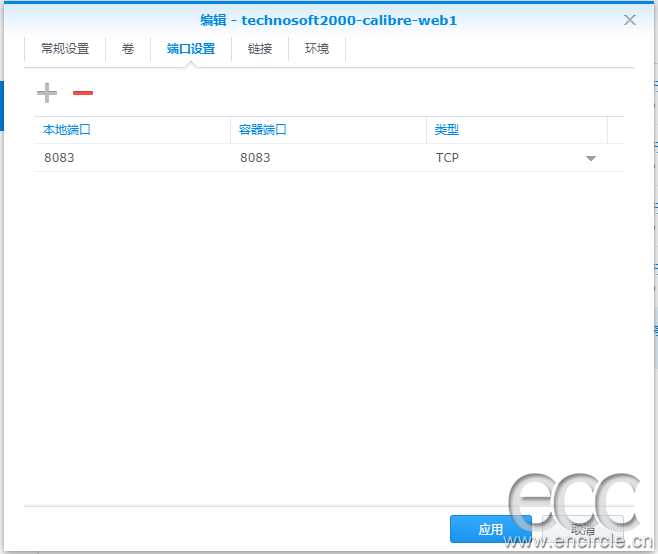This screenshot has height=554, width=658.
Task: Select the 端口设置 tab
Action: 191,49
